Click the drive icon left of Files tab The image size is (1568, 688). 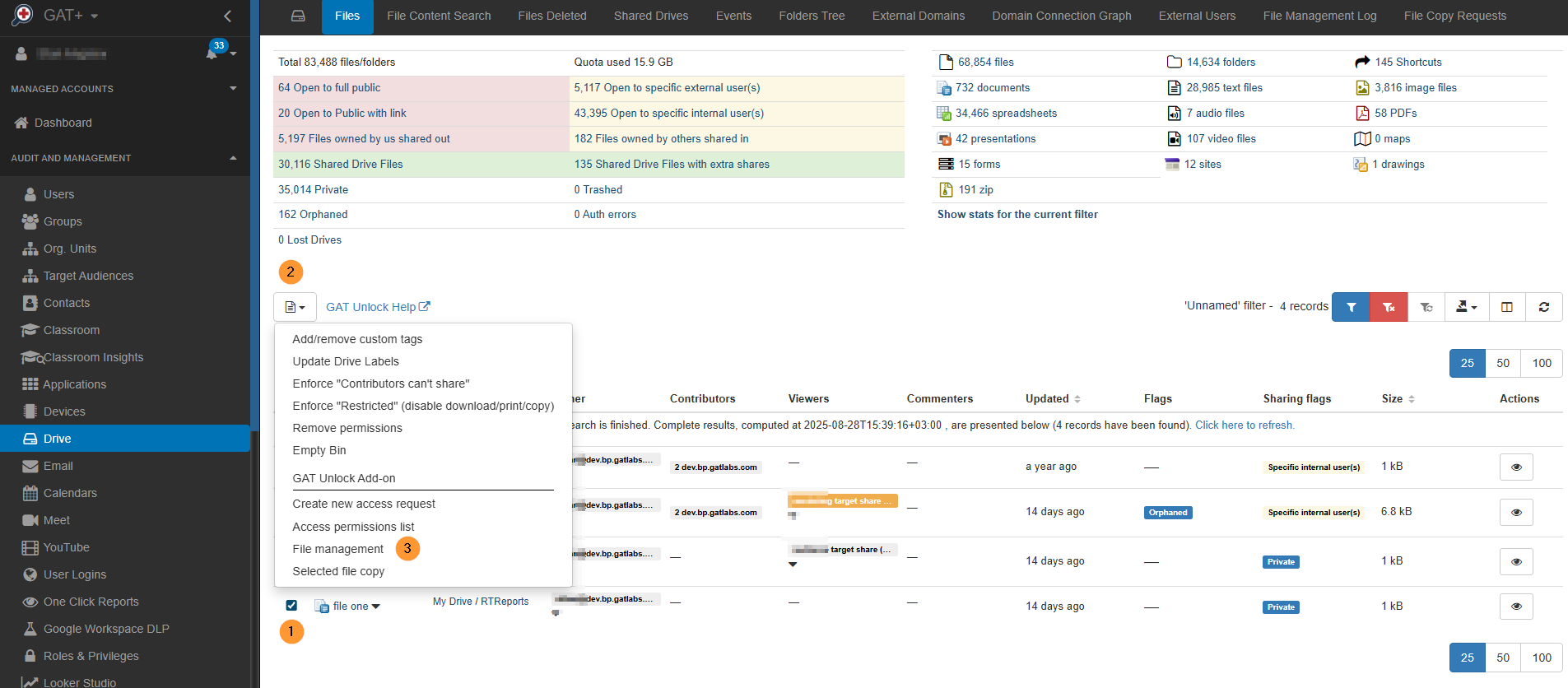click(x=298, y=16)
